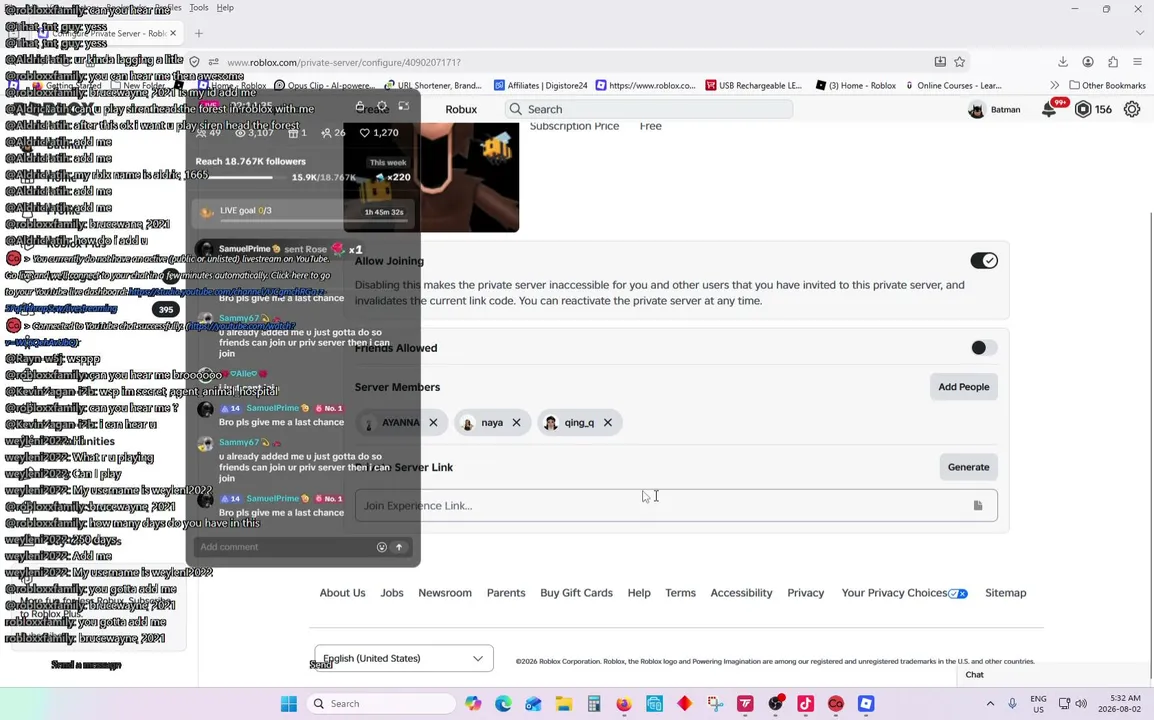Image resolution: width=1154 pixels, height=720 pixels.
Task: Open the Buy Gift Cards footer link
Action: (x=576, y=593)
